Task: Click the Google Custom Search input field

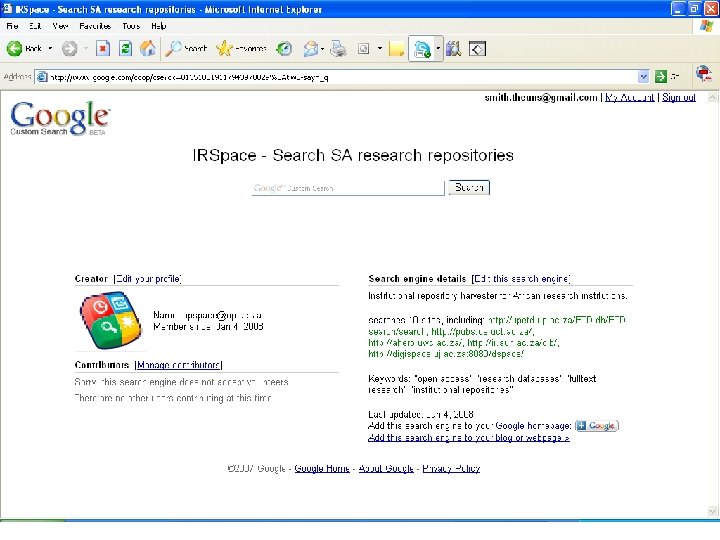Action: [x=348, y=188]
